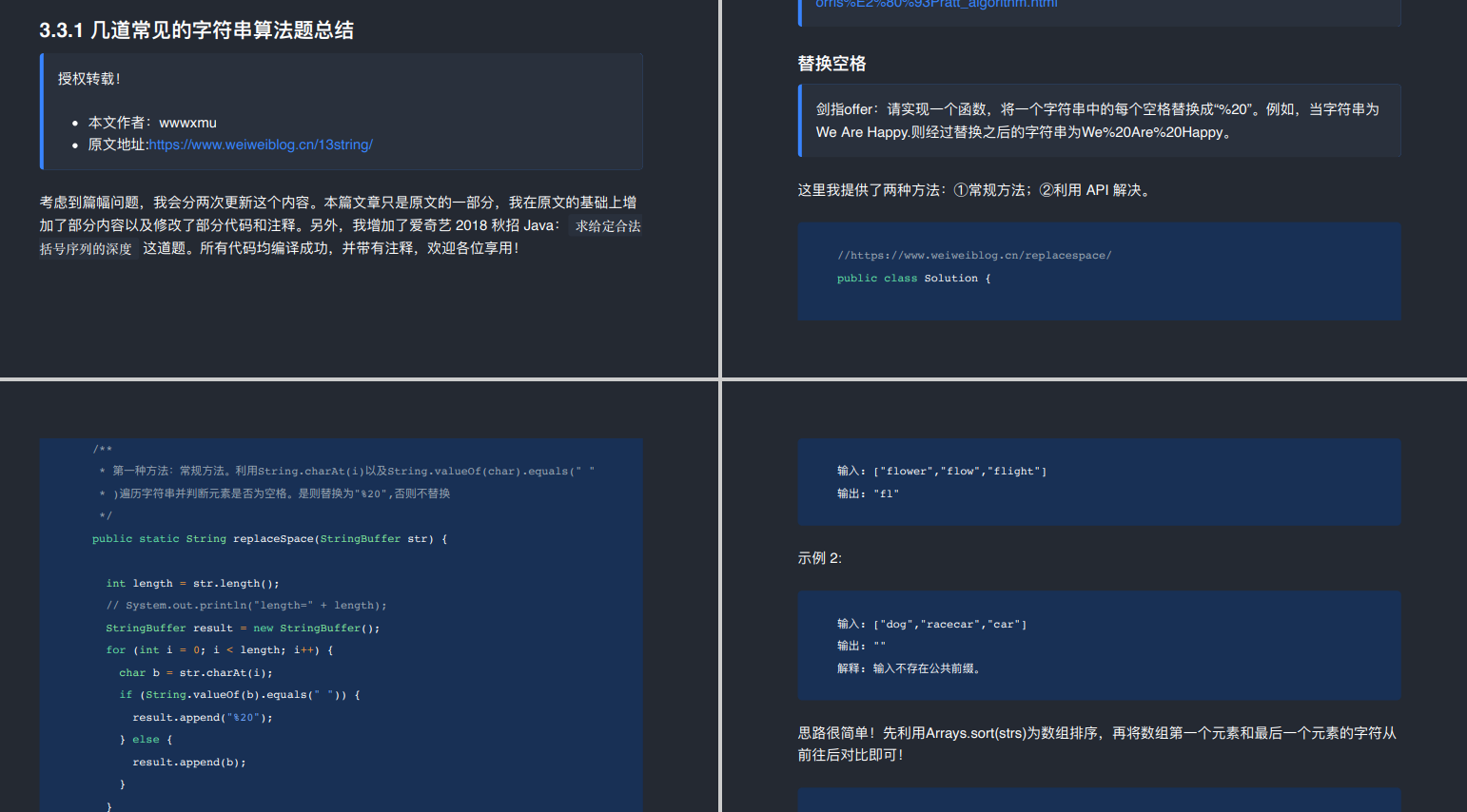Click code line char b = str.charAt(i);

click(196, 673)
